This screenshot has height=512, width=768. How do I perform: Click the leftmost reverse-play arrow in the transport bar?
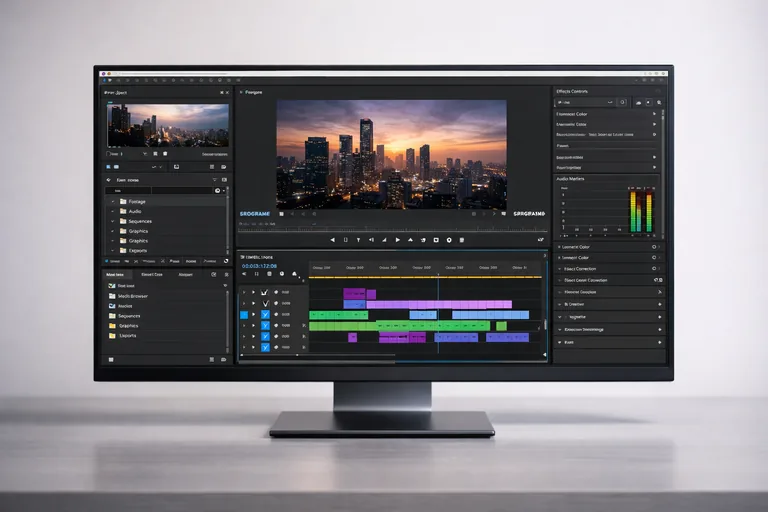click(333, 240)
